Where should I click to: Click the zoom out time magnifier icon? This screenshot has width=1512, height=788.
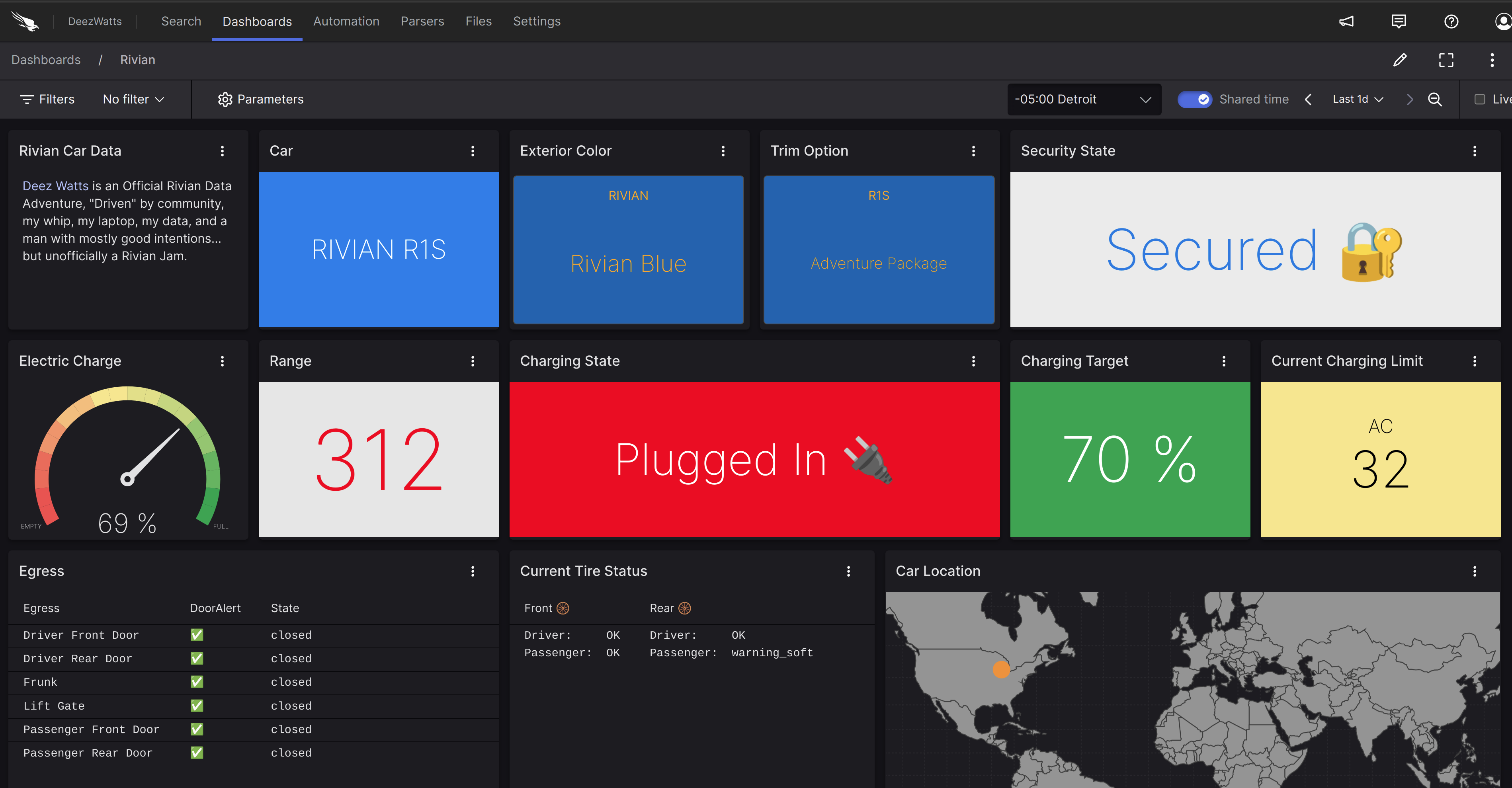[1434, 99]
